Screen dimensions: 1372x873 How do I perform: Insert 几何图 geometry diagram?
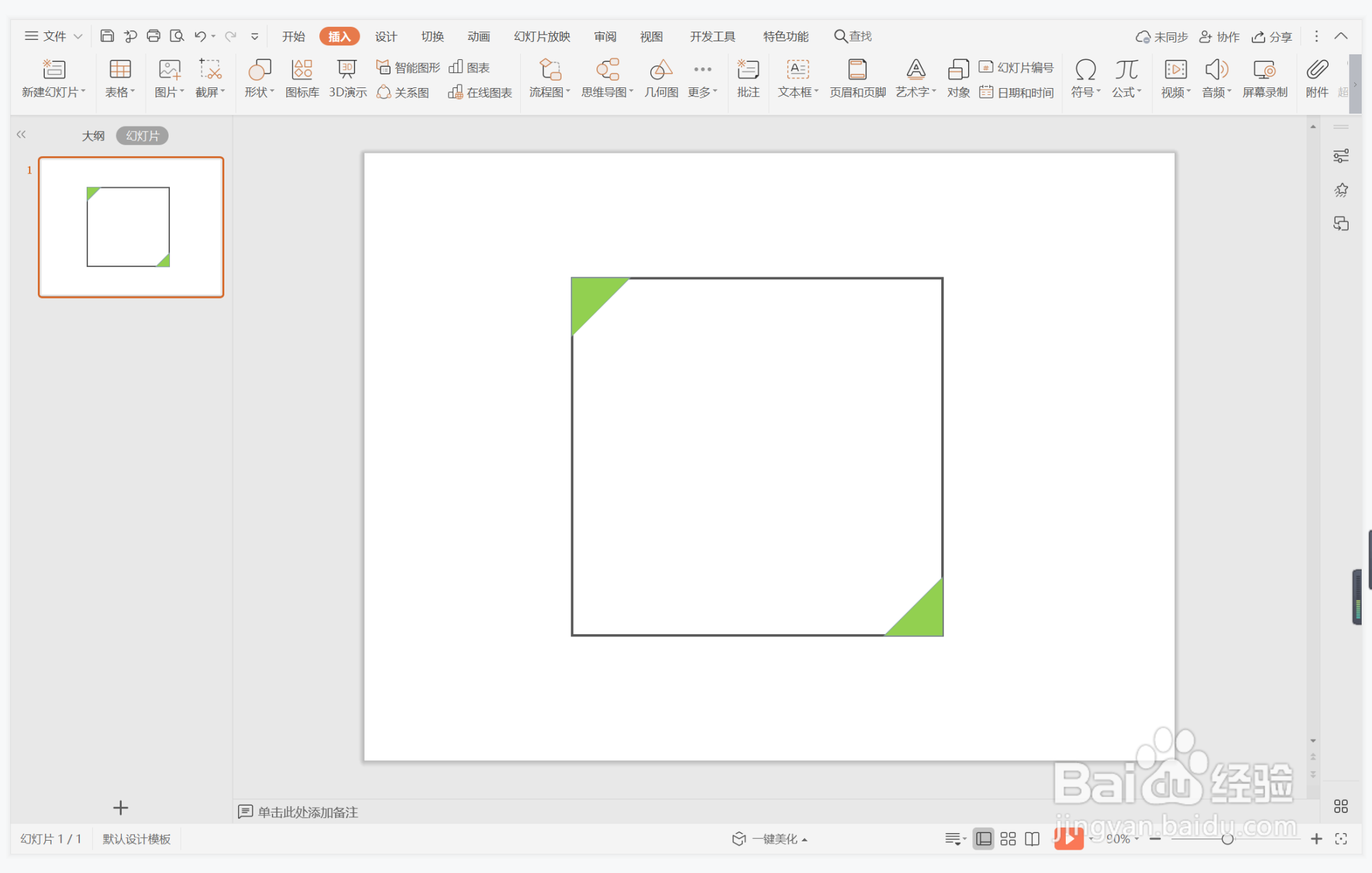click(x=661, y=78)
